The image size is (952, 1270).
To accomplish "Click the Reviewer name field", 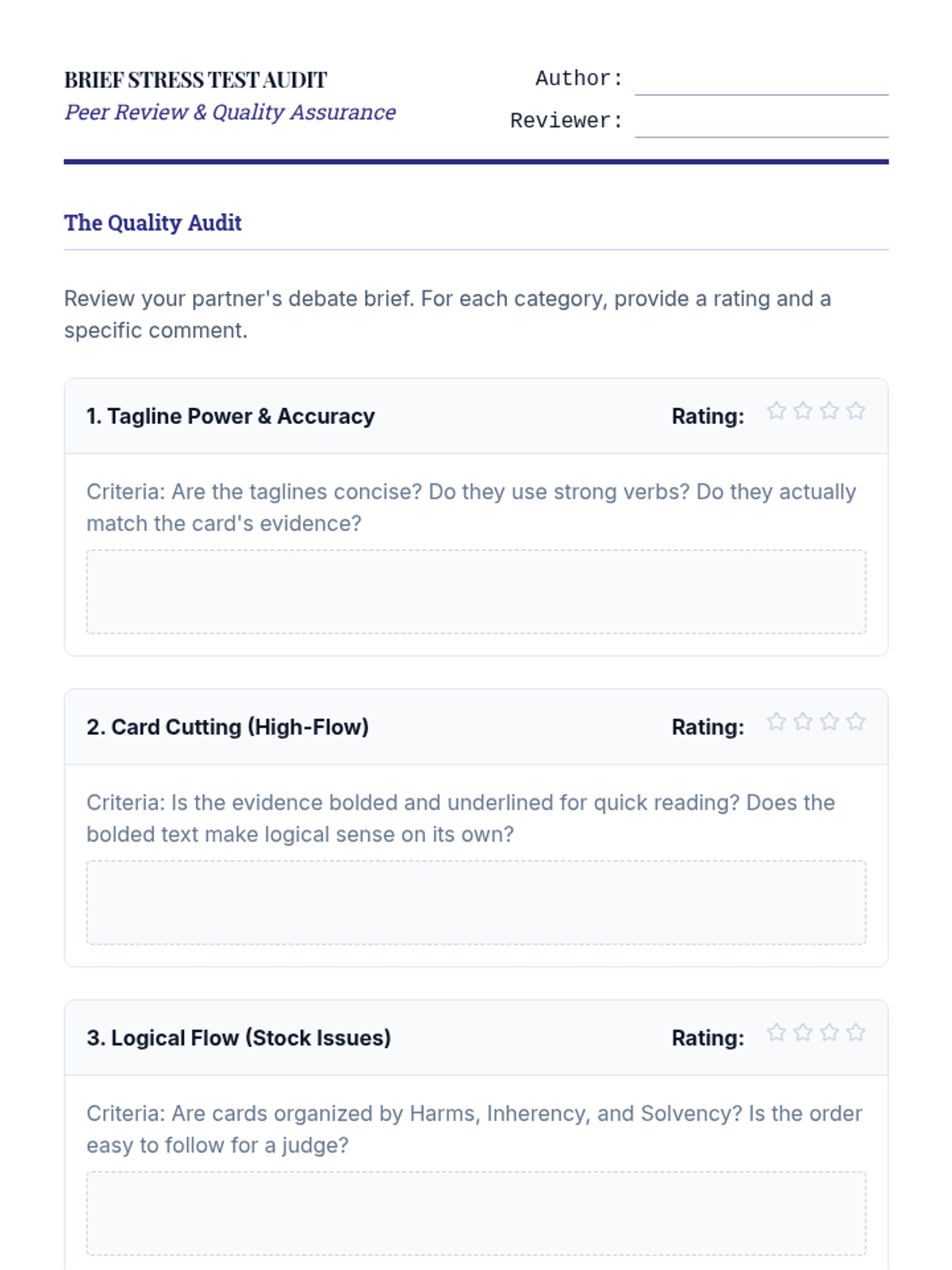I will [x=761, y=122].
